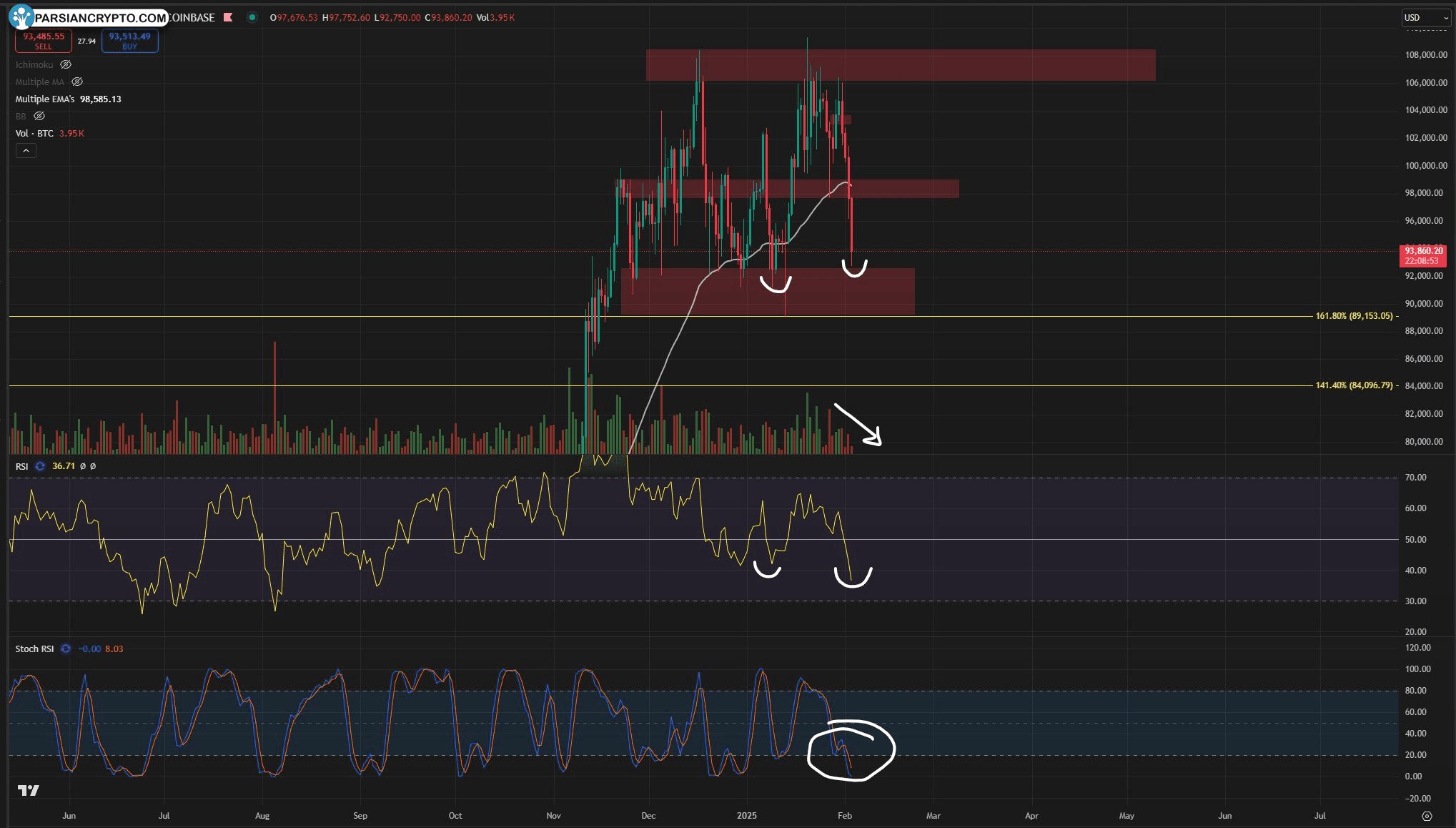Click the Aug label on time axis

point(262,815)
